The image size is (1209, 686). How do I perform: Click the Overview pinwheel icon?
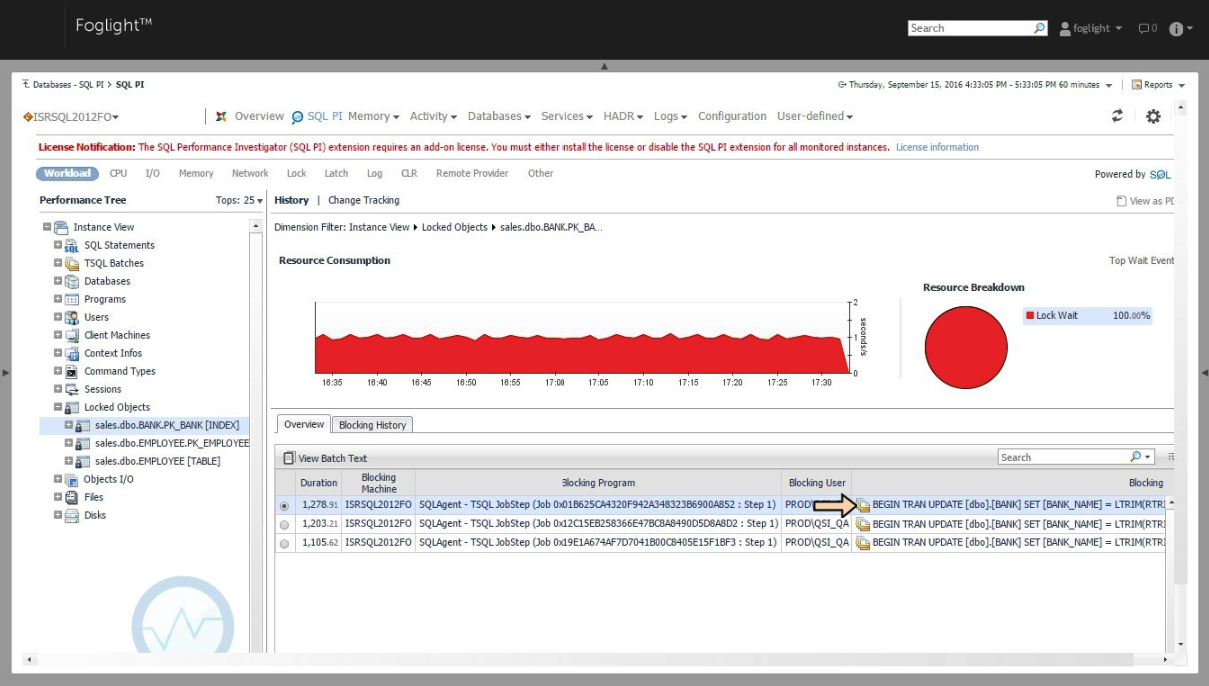click(222, 116)
